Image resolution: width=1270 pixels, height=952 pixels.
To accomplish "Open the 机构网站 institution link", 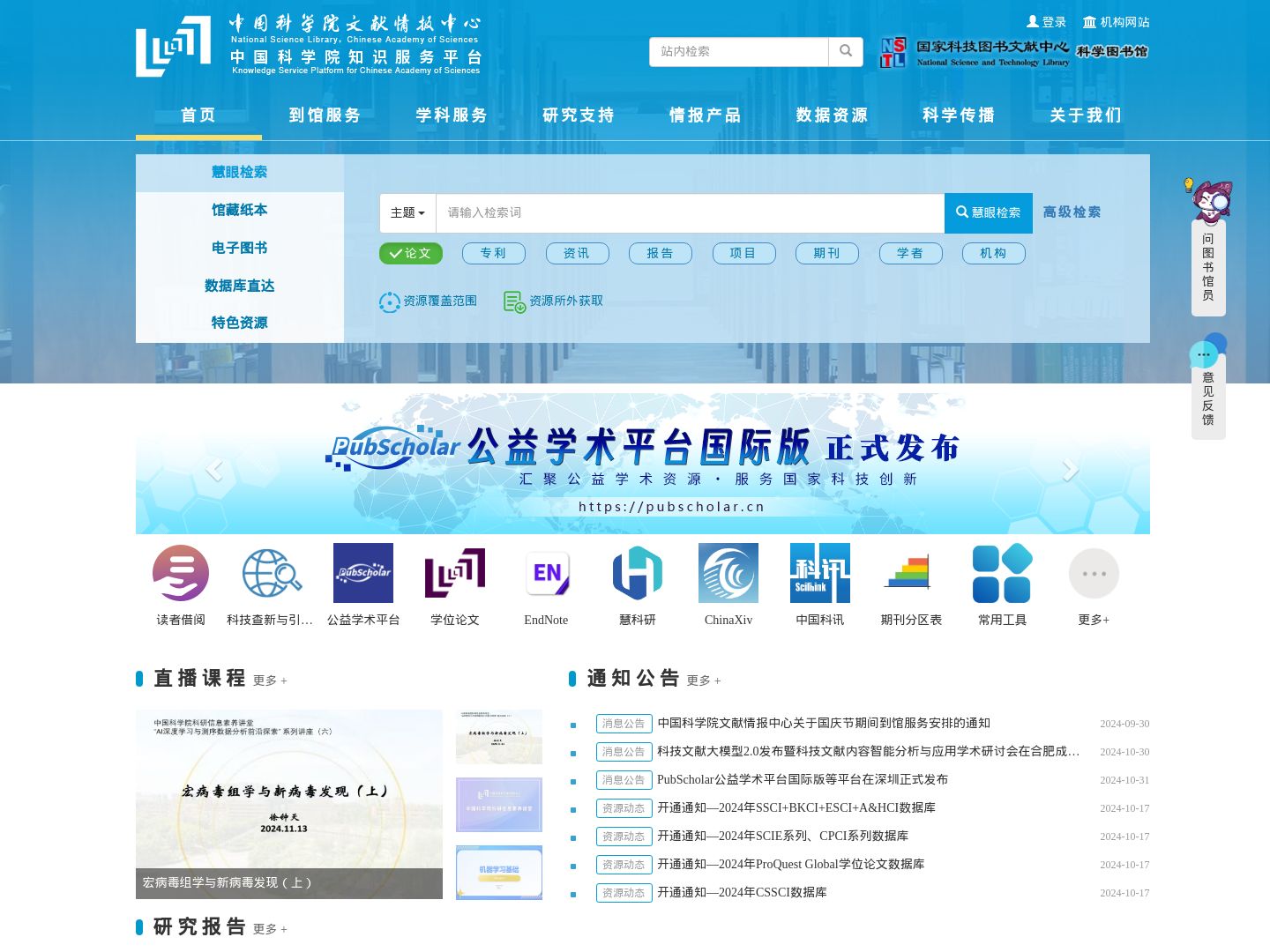I will [x=1116, y=22].
